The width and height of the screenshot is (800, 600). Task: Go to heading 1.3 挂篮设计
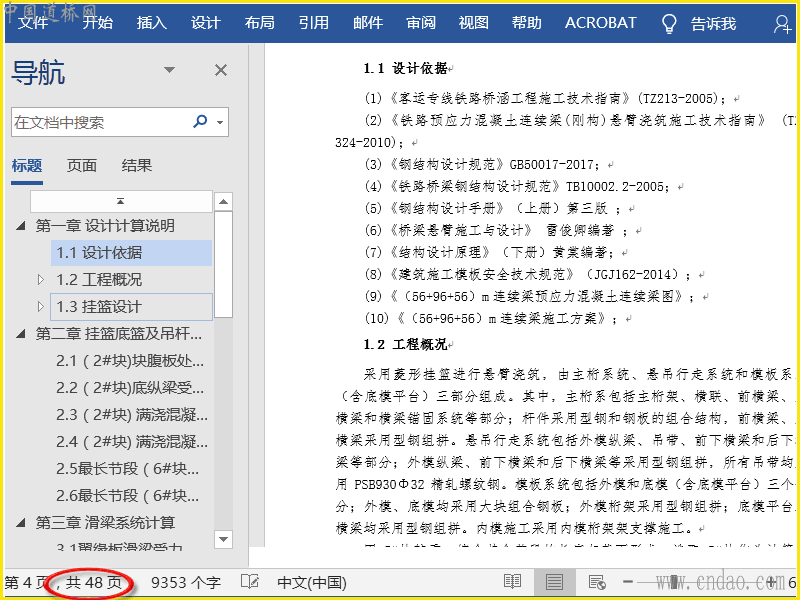tap(132, 307)
